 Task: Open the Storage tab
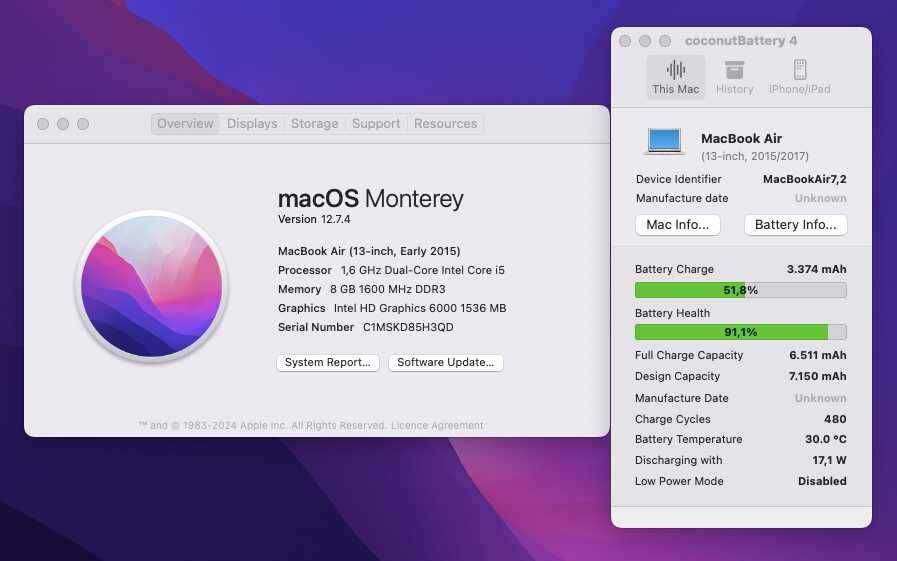pyautogui.click(x=315, y=124)
